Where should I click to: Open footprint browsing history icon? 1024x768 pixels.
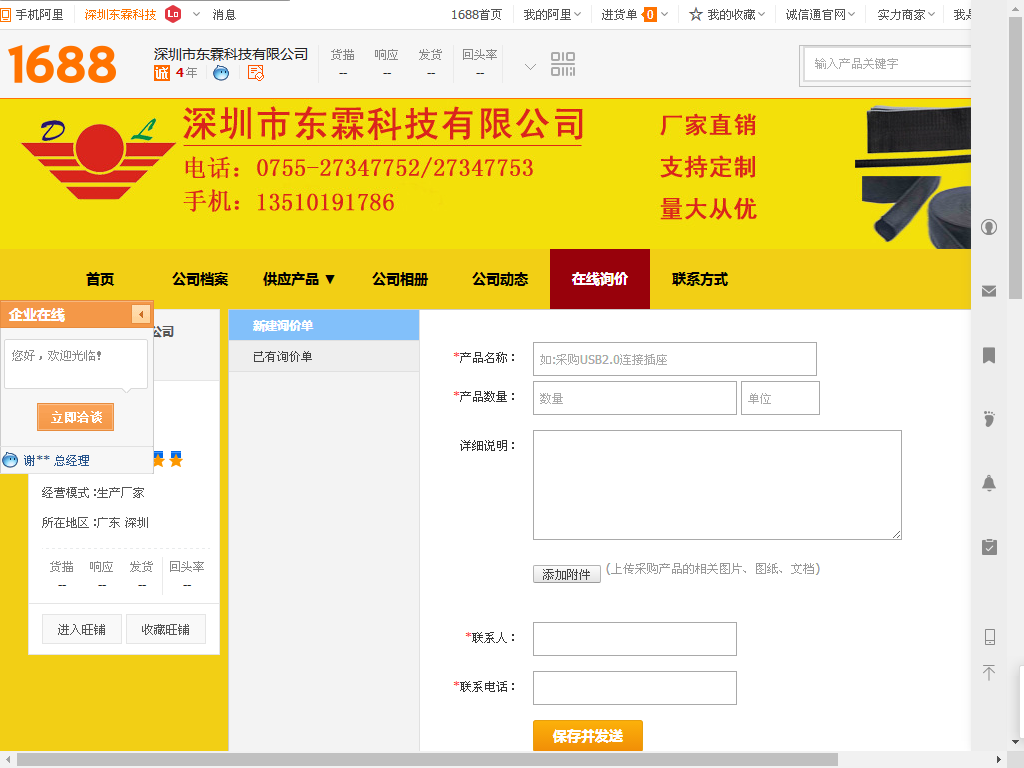pyautogui.click(x=989, y=418)
